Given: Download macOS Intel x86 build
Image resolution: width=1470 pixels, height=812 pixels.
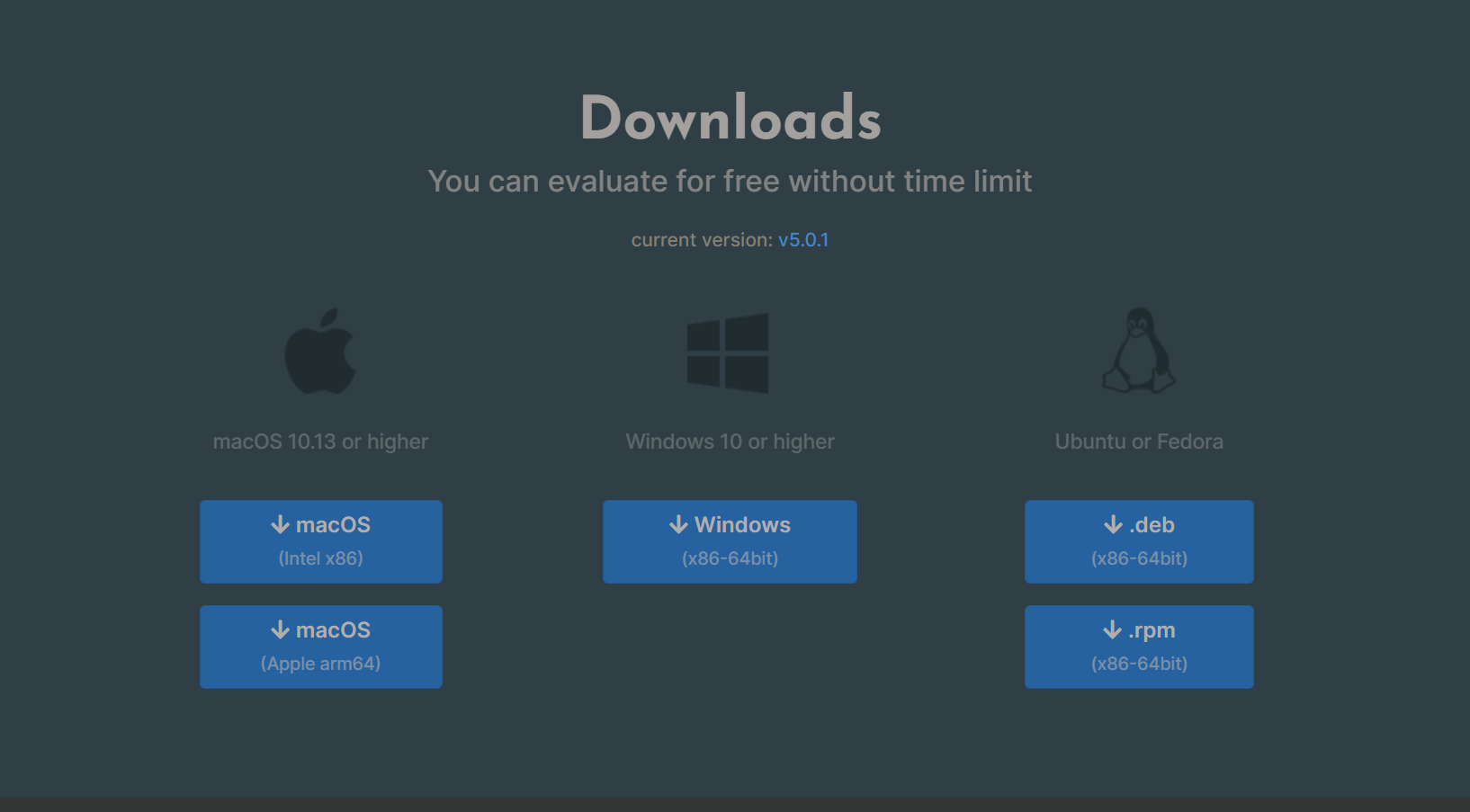Looking at the screenshot, I should (321, 541).
